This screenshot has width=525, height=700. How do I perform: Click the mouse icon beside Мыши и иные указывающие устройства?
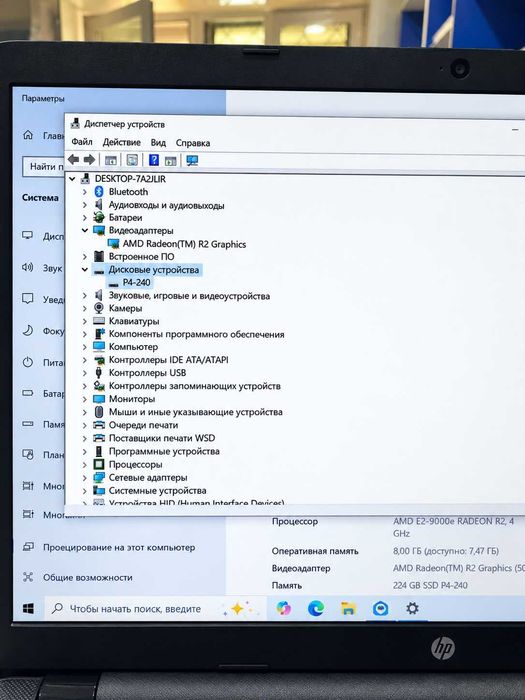point(99,412)
